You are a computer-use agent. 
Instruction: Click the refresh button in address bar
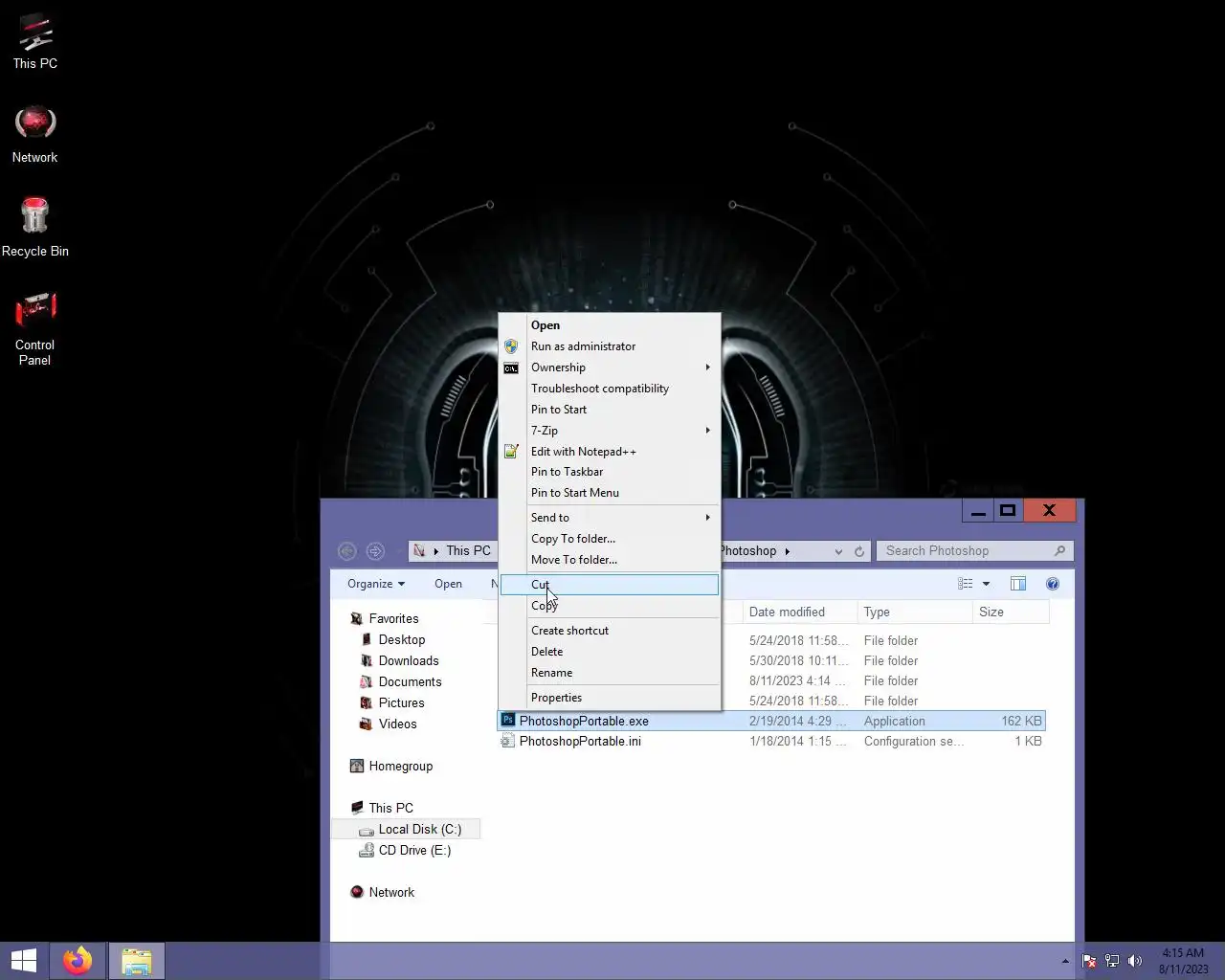tap(859, 551)
